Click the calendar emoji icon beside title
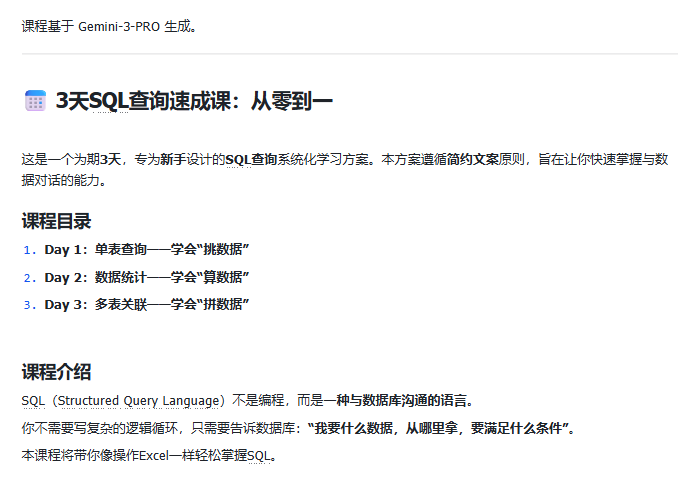This screenshot has width=700, height=492. coord(35,100)
